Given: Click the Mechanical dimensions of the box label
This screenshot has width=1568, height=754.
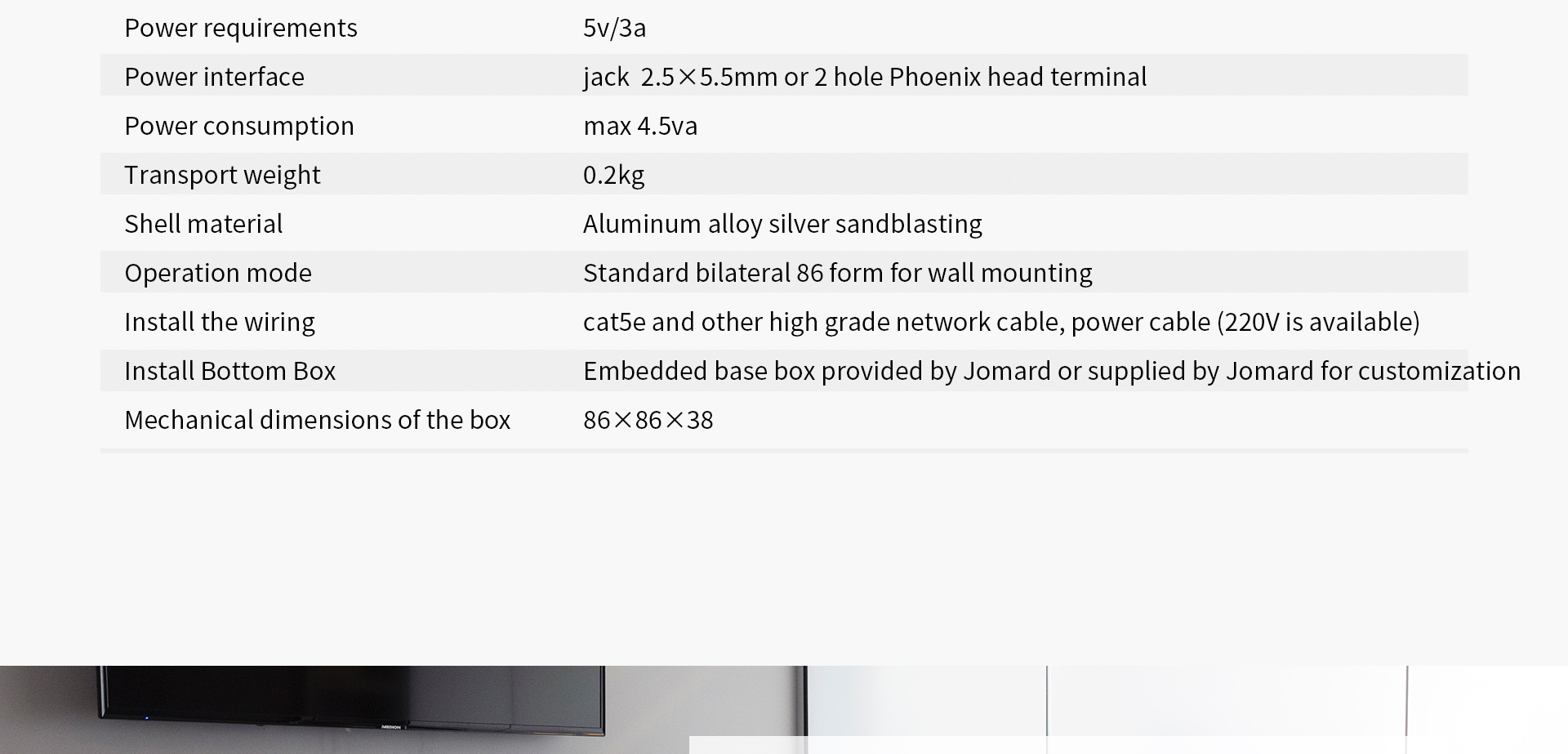Looking at the screenshot, I should click(x=317, y=420).
